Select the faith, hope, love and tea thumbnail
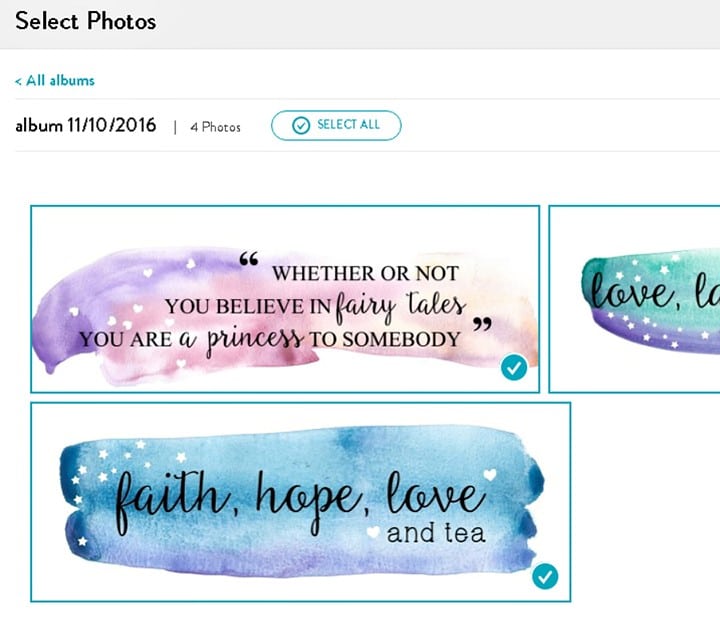The width and height of the screenshot is (720, 627). (301, 502)
